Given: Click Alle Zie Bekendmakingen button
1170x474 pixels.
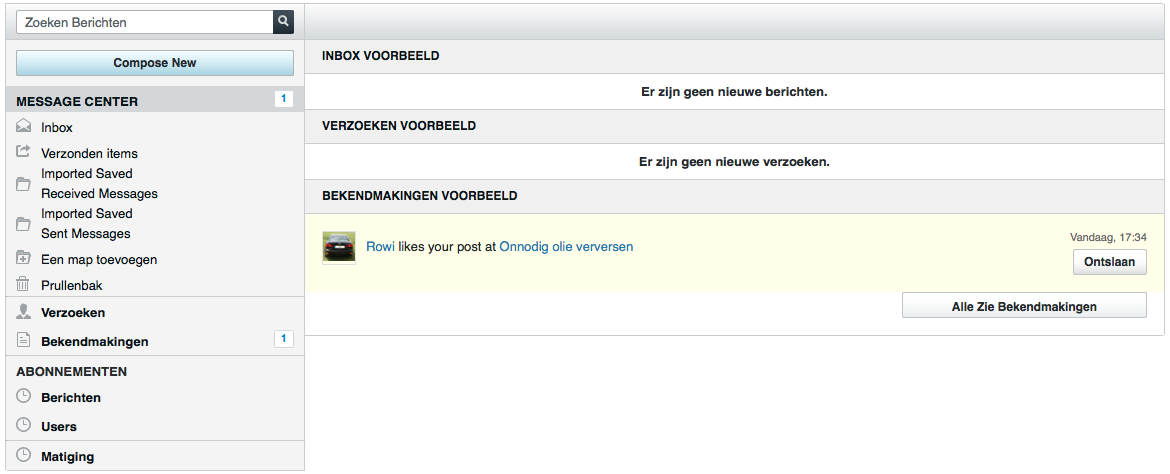Looking at the screenshot, I should pyautogui.click(x=1024, y=307).
